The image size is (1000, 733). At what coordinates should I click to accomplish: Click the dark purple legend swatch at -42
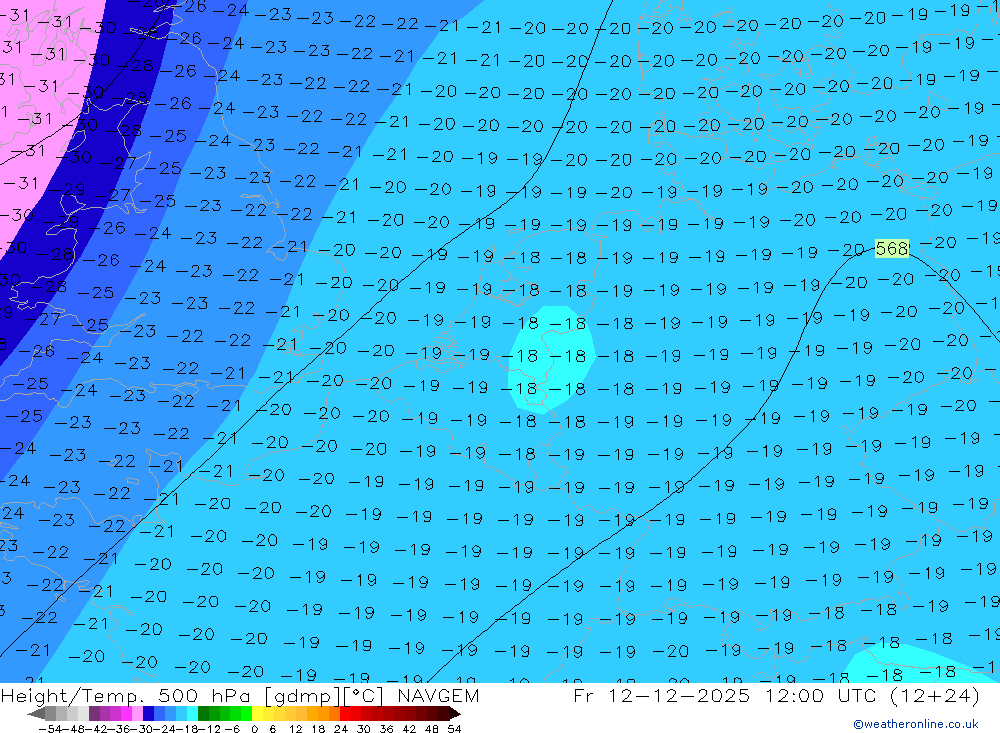(x=94, y=714)
